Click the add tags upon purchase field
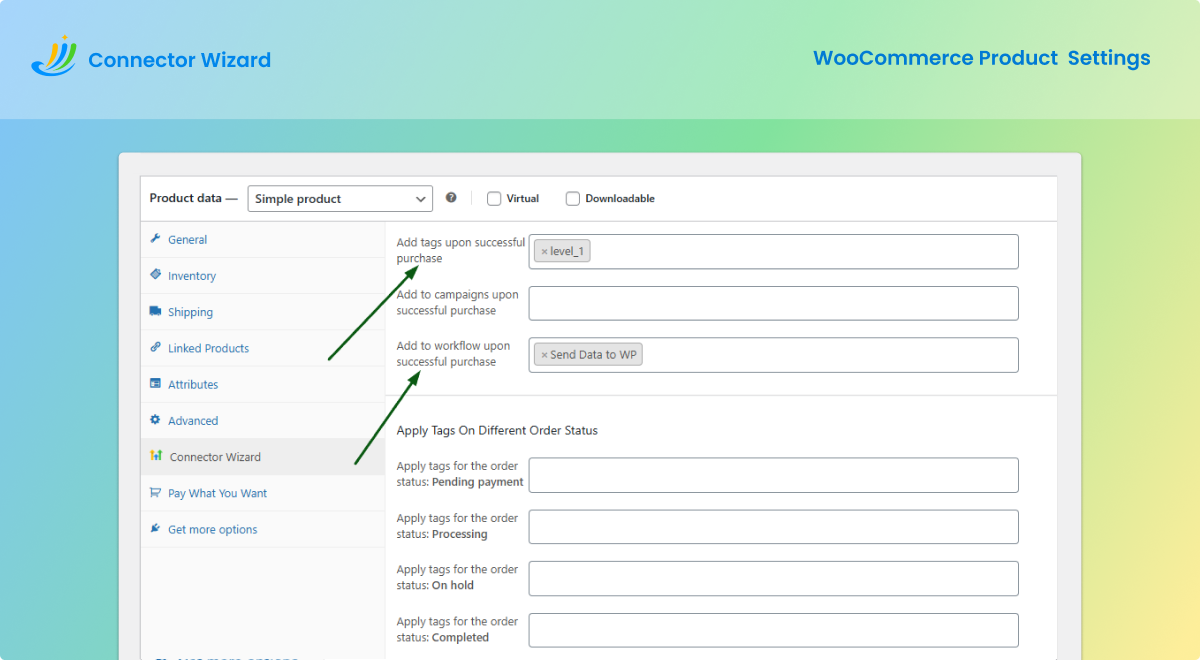The height and width of the screenshot is (660, 1200). point(773,252)
